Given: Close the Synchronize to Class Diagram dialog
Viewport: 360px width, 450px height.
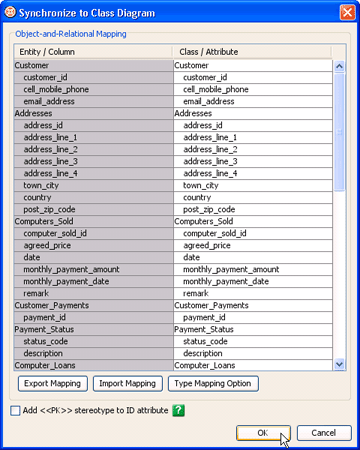Looking at the screenshot, I should pos(347,13).
